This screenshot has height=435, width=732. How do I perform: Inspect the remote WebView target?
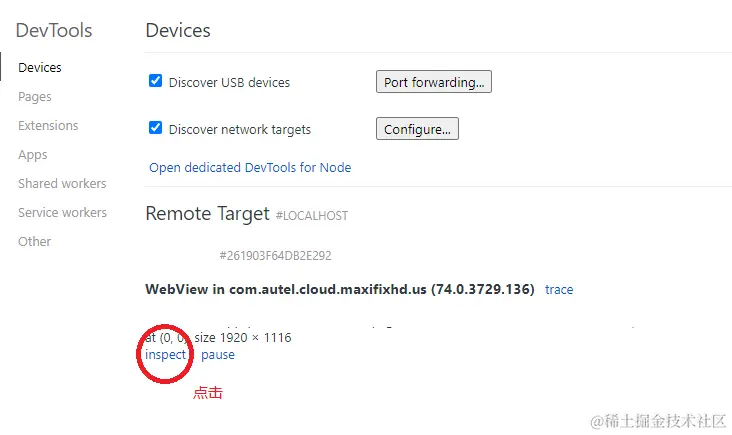pos(165,355)
